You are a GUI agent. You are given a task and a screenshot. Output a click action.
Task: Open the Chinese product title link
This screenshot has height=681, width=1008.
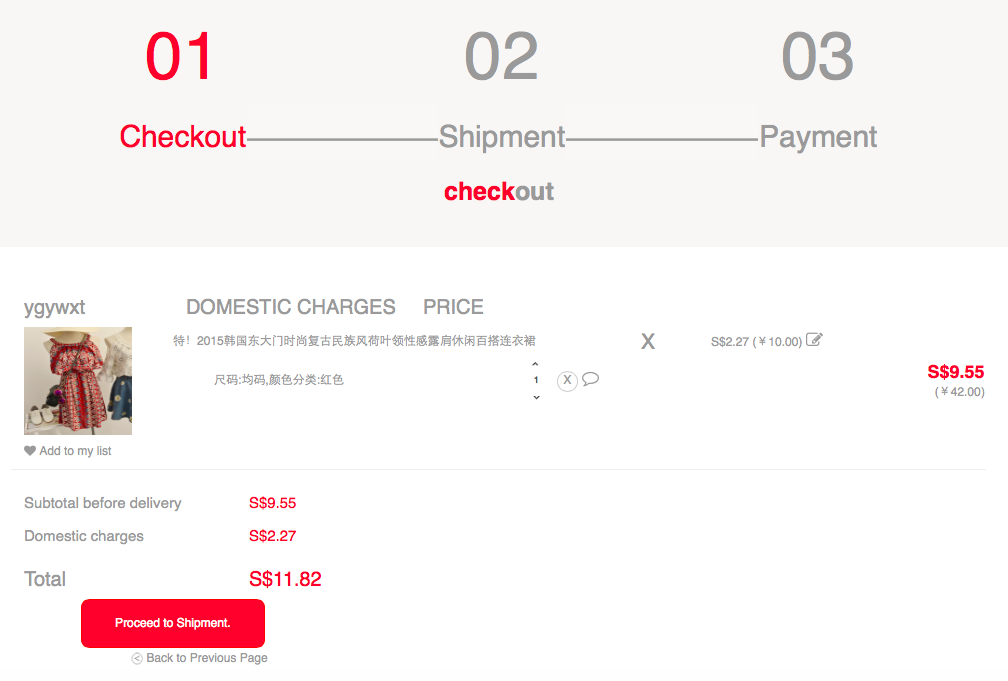(354, 341)
